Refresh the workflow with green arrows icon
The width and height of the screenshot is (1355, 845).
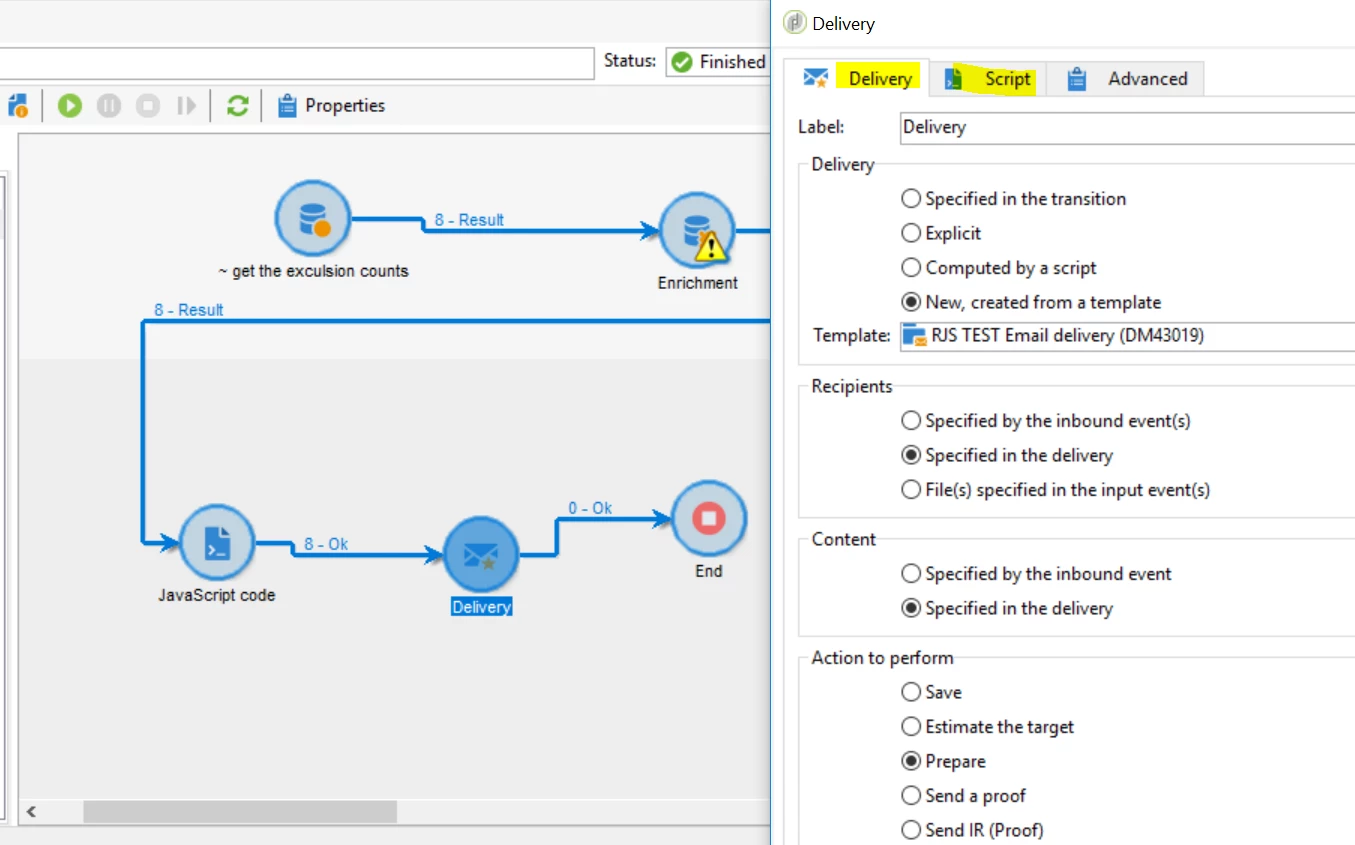click(237, 105)
